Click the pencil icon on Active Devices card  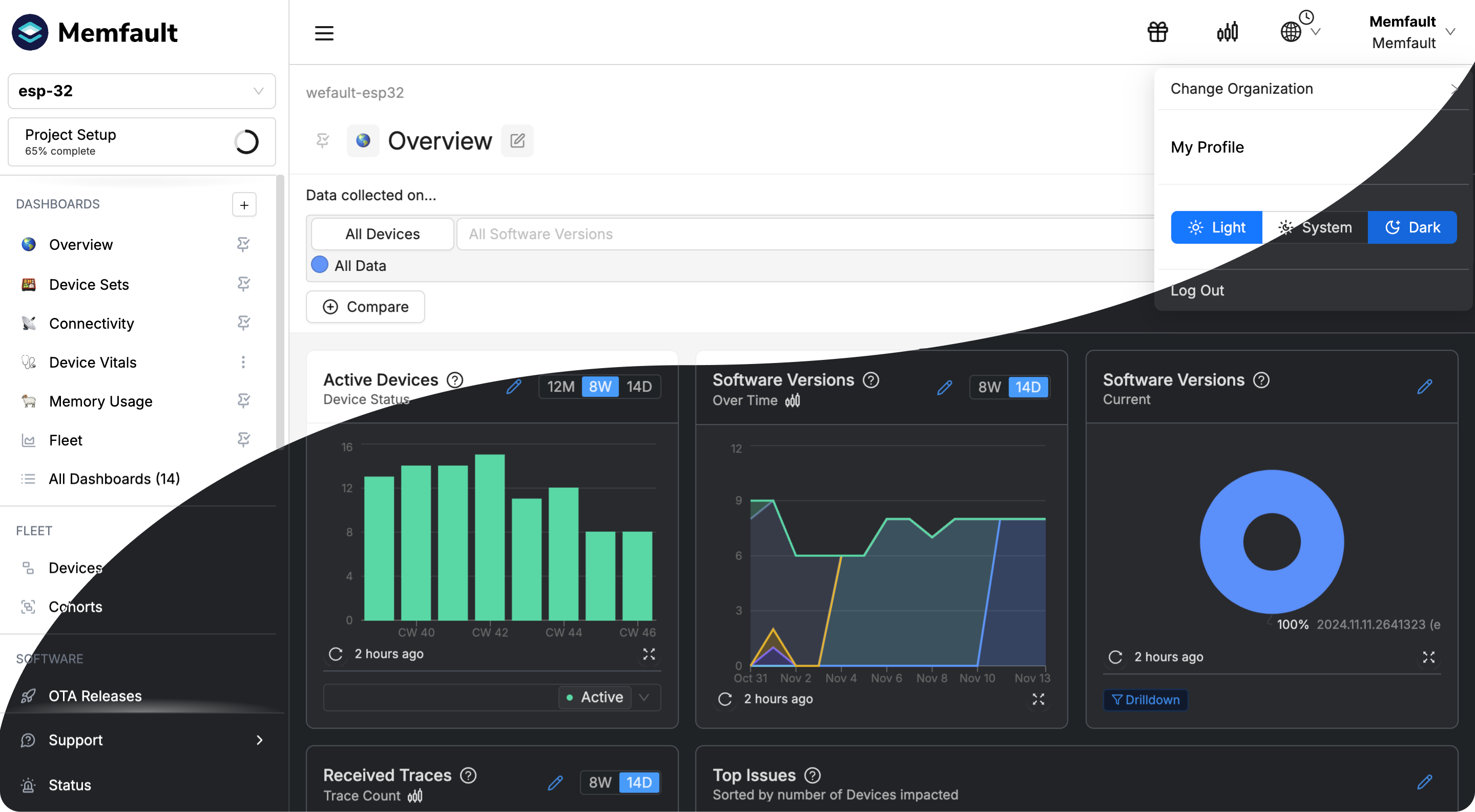click(x=514, y=387)
